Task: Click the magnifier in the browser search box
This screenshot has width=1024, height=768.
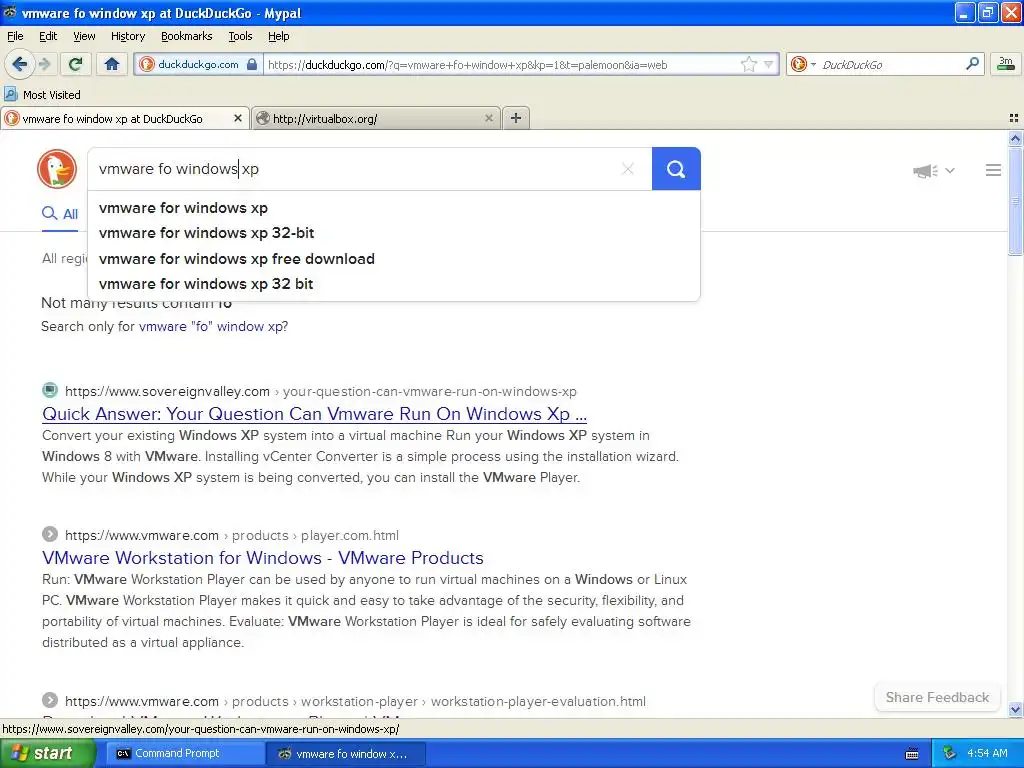Action: click(972, 63)
